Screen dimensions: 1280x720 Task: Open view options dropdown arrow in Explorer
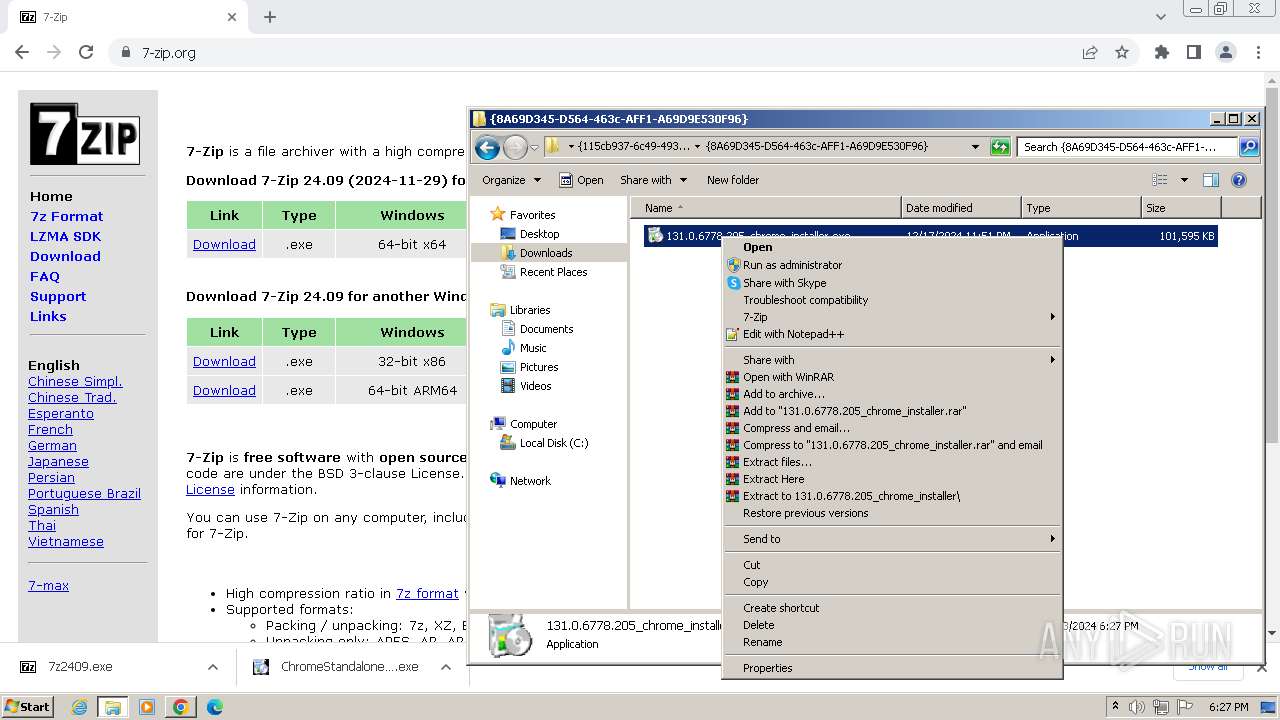pos(1184,180)
